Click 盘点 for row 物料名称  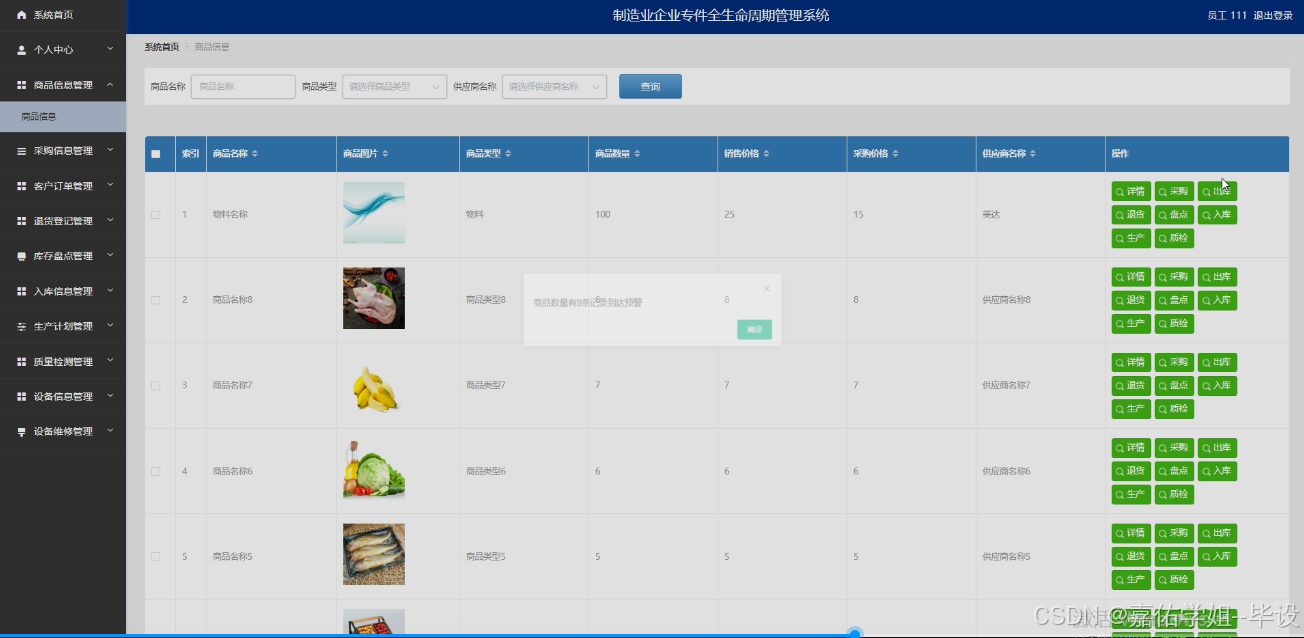pos(1174,214)
